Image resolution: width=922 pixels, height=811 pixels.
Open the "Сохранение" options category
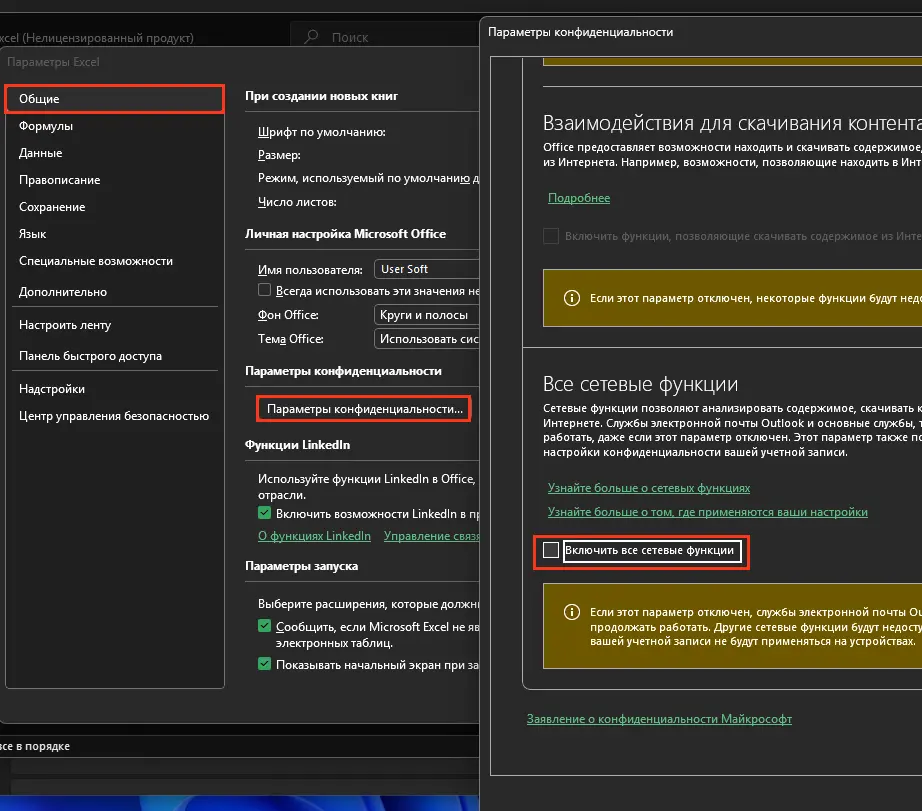coord(52,207)
